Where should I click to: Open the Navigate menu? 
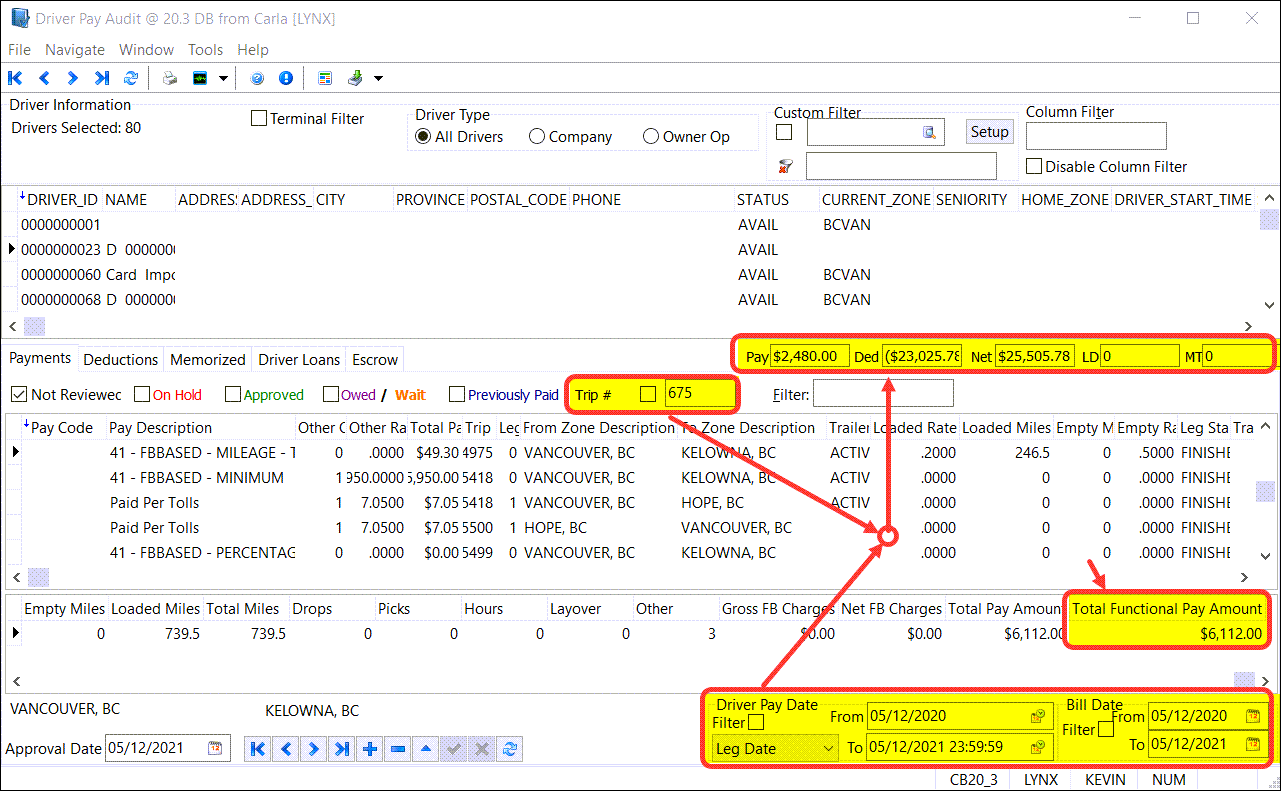click(75, 49)
